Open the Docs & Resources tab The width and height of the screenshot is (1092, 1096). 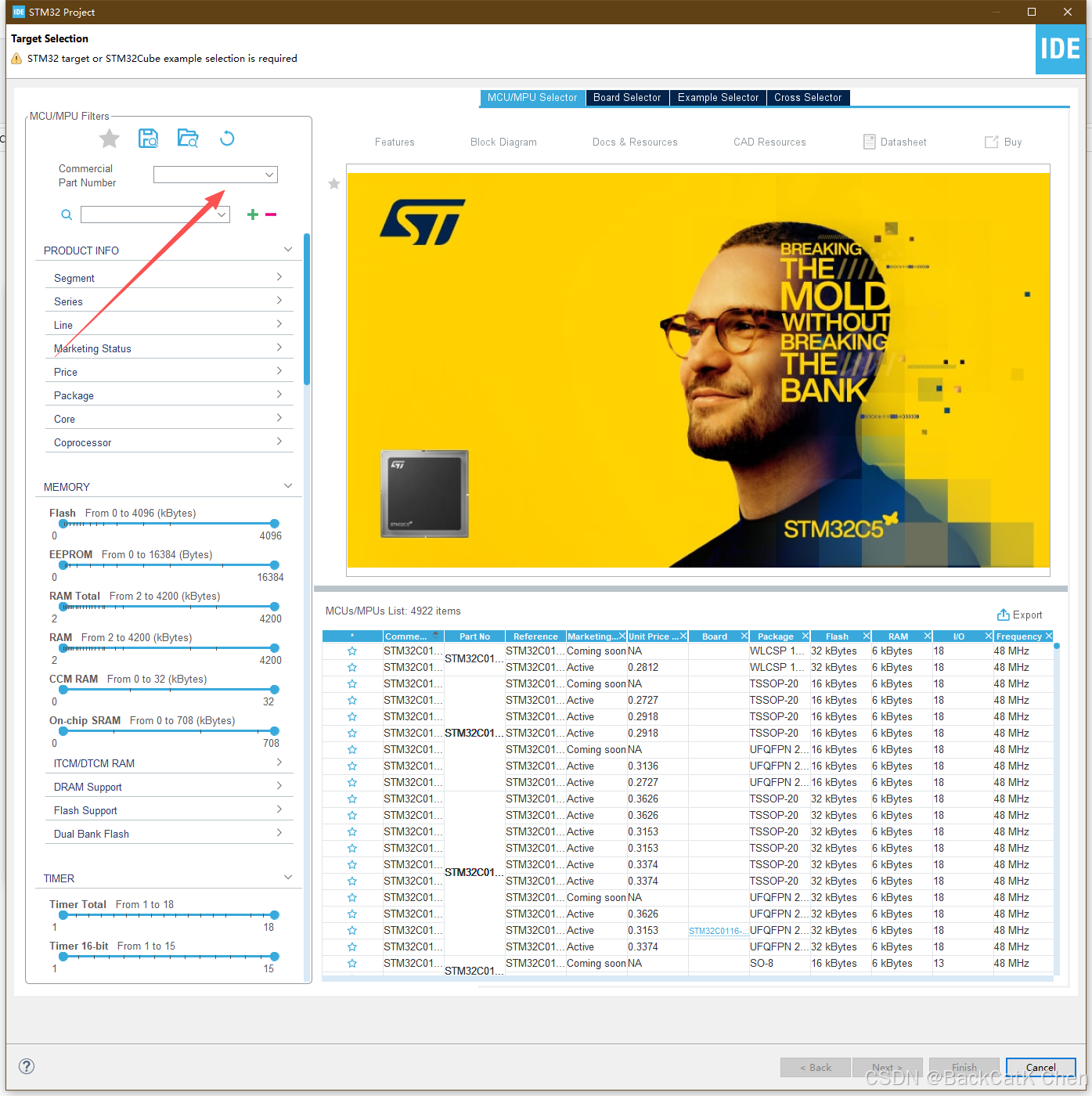pyautogui.click(x=635, y=142)
